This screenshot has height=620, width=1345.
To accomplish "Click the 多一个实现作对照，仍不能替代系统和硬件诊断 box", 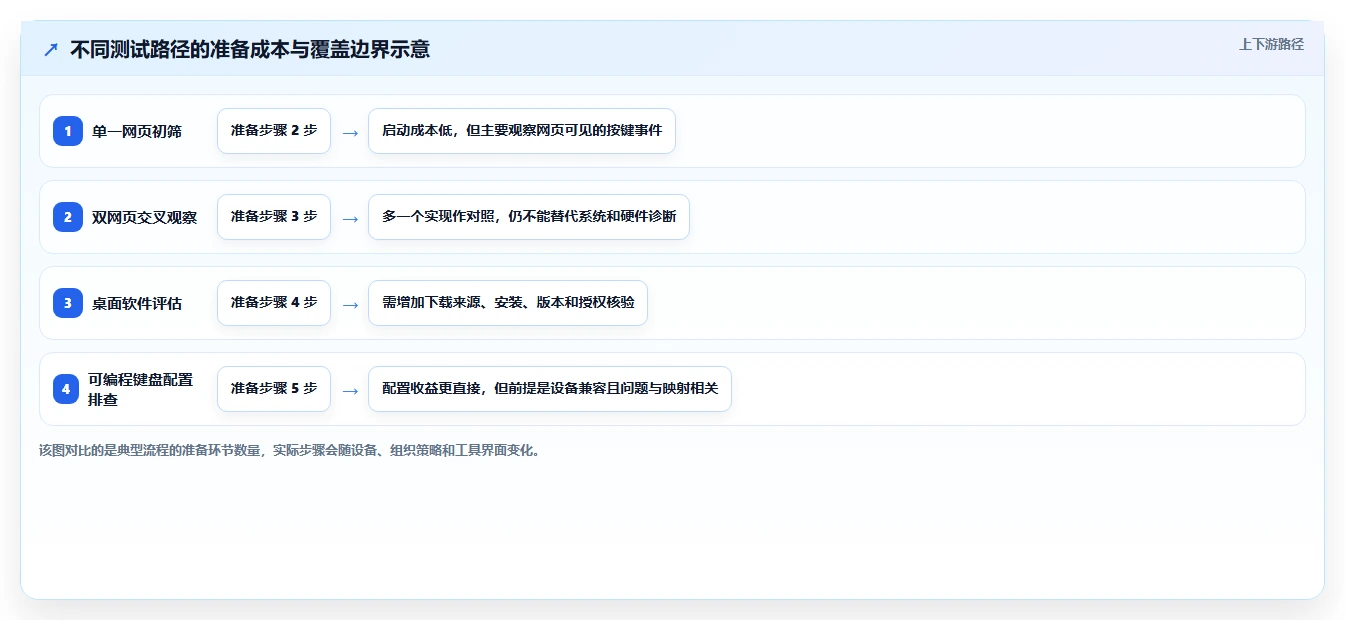I will [529, 217].
